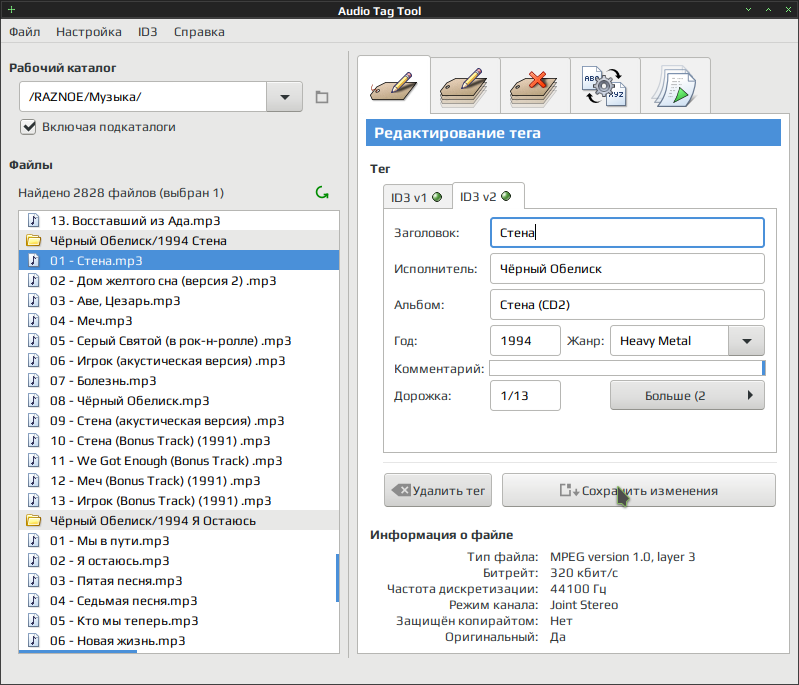Open the rename files tab icon

coord(605,86)
